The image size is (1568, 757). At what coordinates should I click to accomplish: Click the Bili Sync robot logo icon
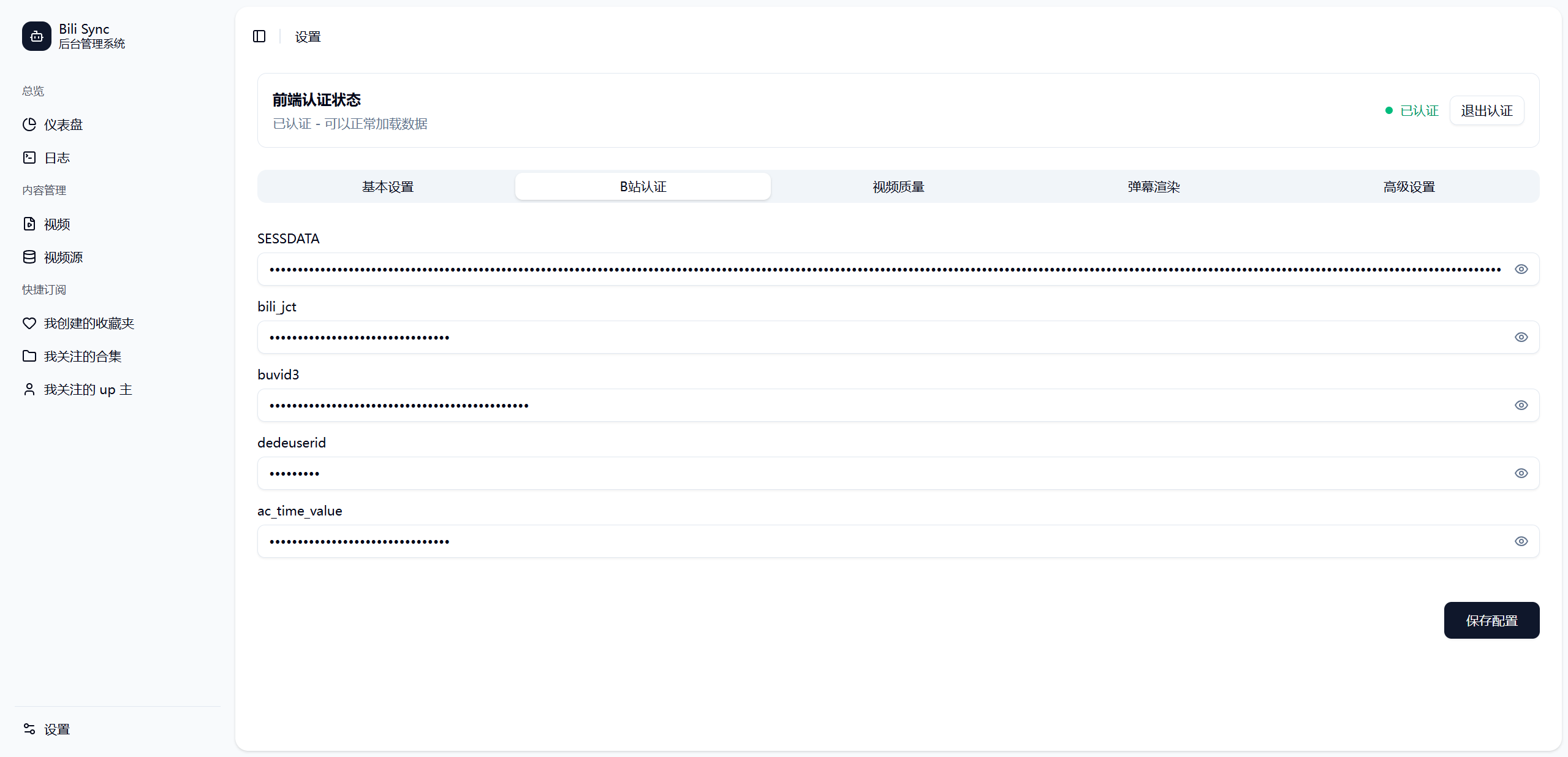click(36, 36)
